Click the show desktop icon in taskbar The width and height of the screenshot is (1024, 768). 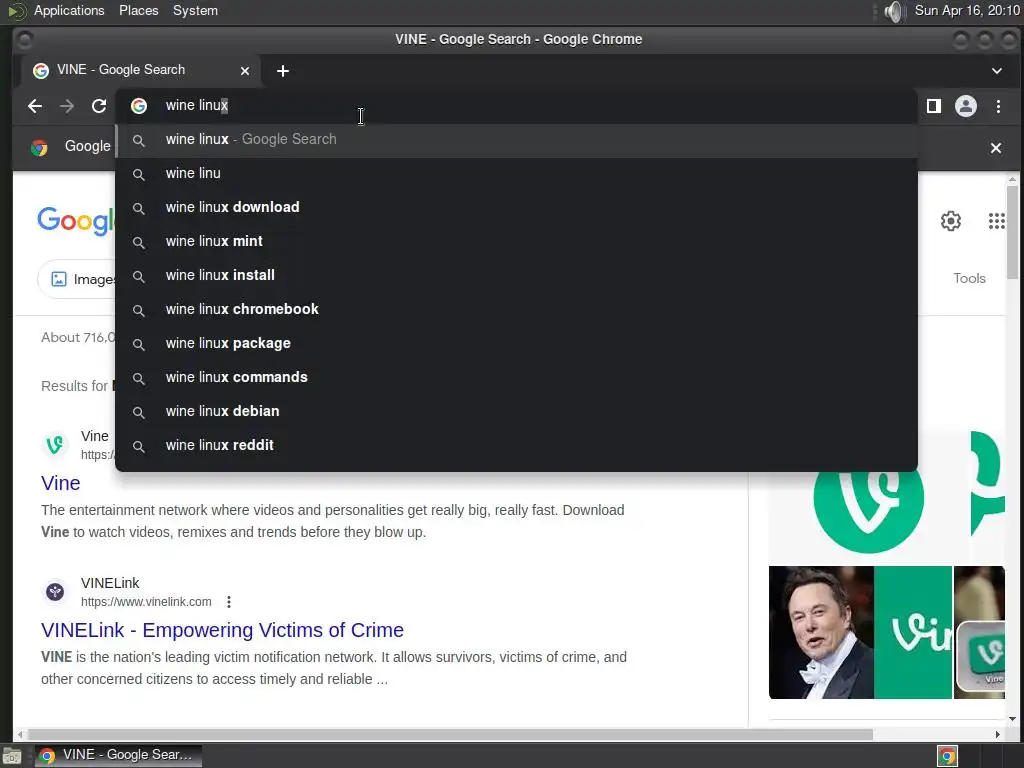(x=11, y=756)
